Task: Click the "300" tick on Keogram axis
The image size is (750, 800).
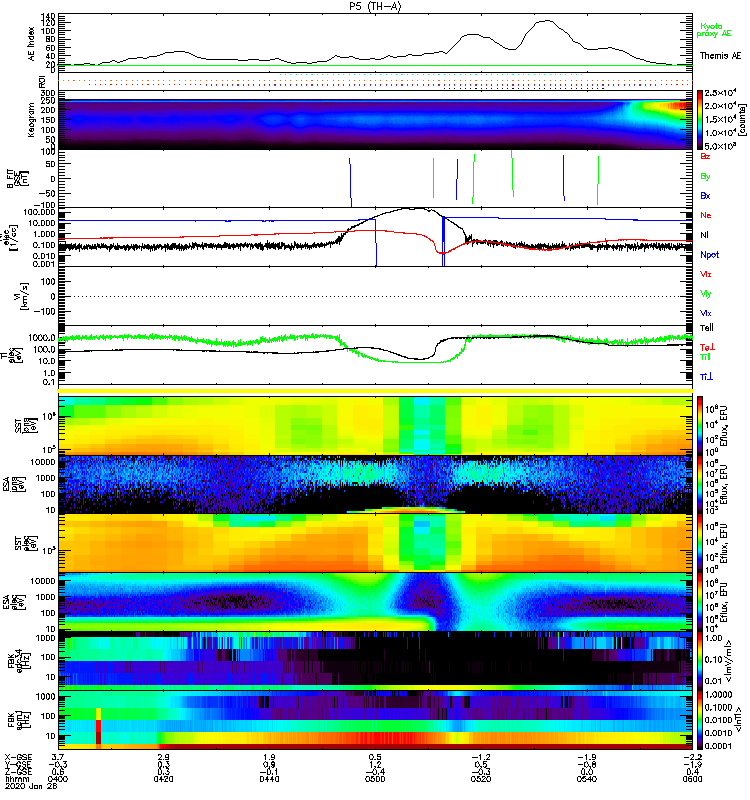Action: click(48, 93)
